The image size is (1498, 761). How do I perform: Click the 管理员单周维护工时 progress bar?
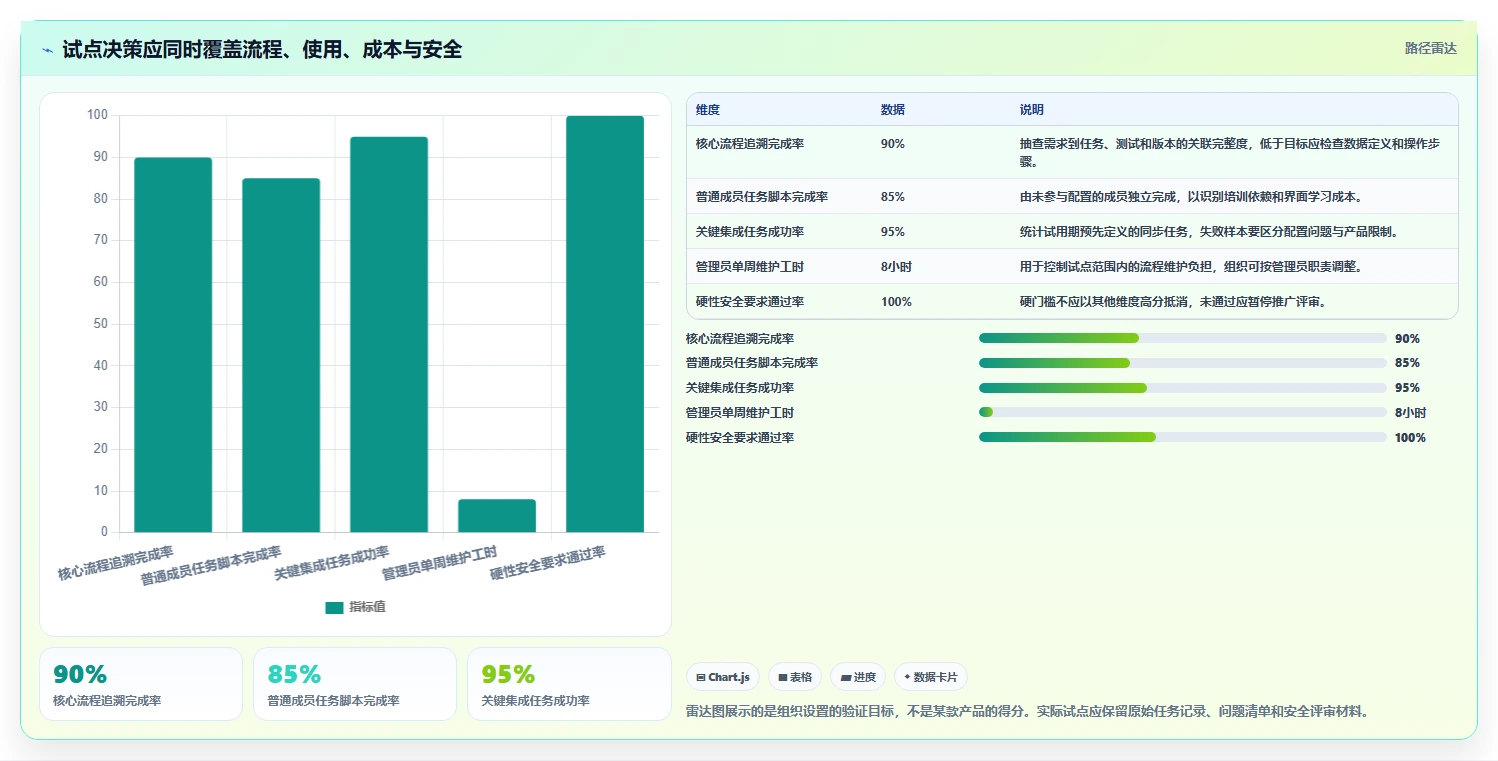click(x=1182, y=412)
